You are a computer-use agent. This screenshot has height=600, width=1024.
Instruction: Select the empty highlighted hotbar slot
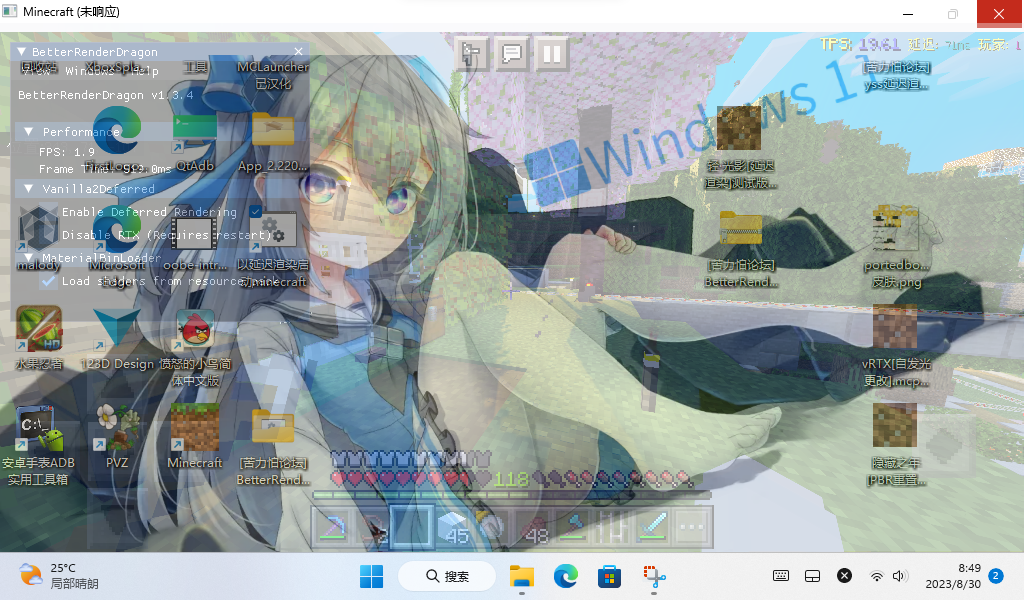point(411,526)
